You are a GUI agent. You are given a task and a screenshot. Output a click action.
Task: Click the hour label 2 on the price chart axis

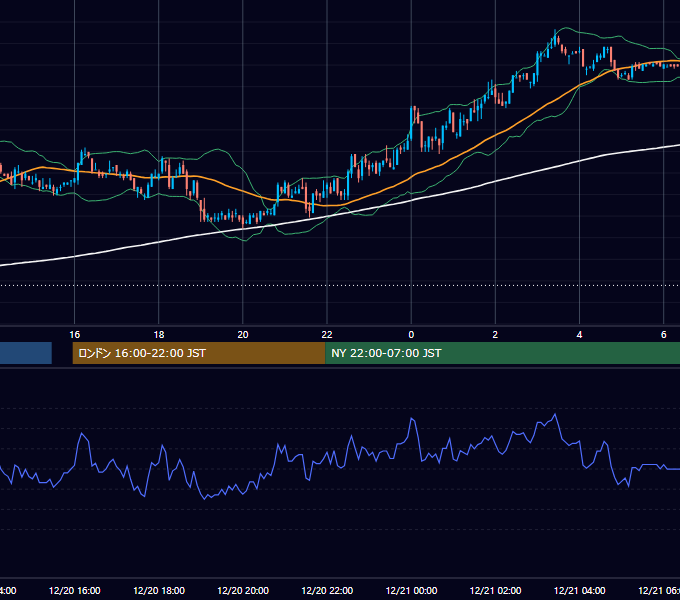point(495,334)
